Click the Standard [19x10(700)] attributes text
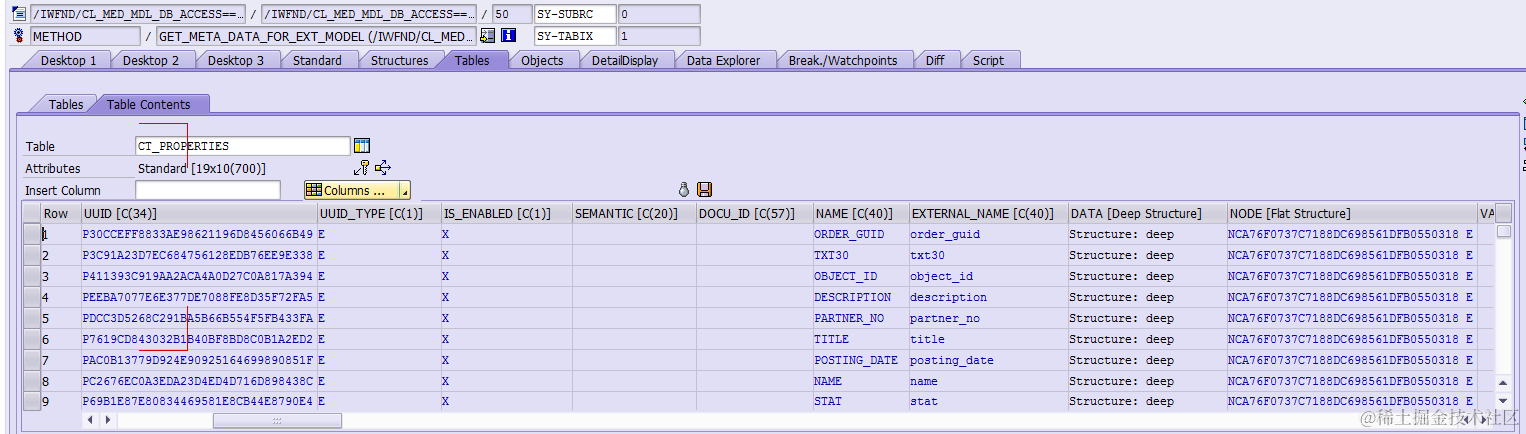 [x=201, y=168]
